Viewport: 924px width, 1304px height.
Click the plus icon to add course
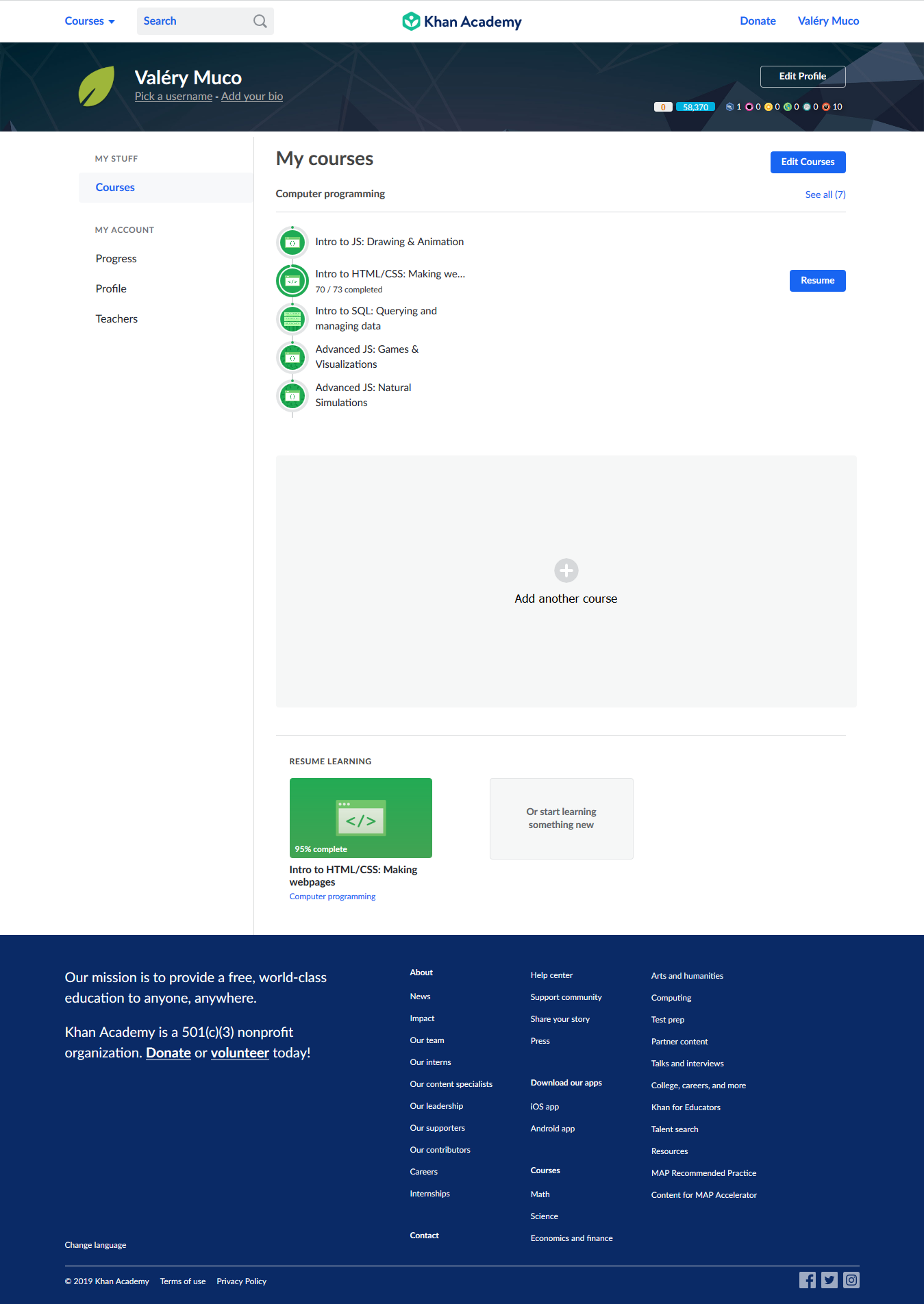[x=566, y=570]
